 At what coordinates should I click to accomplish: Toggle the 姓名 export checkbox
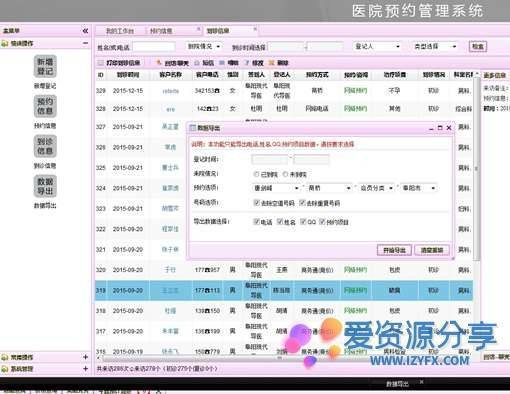(280, 221)
